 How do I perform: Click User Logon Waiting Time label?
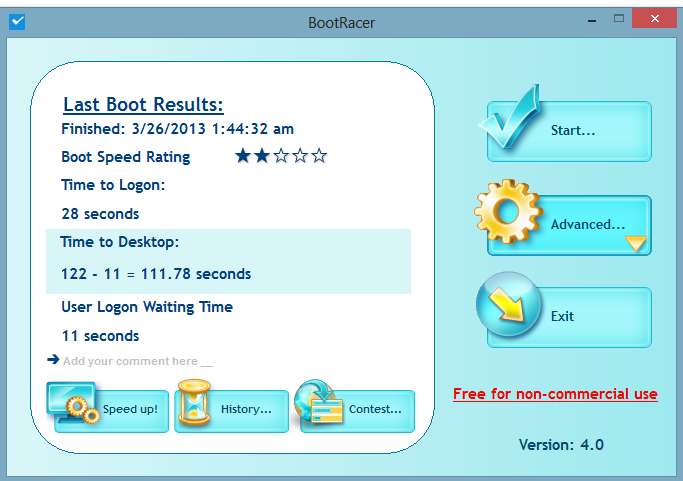(x=147, y=307)
